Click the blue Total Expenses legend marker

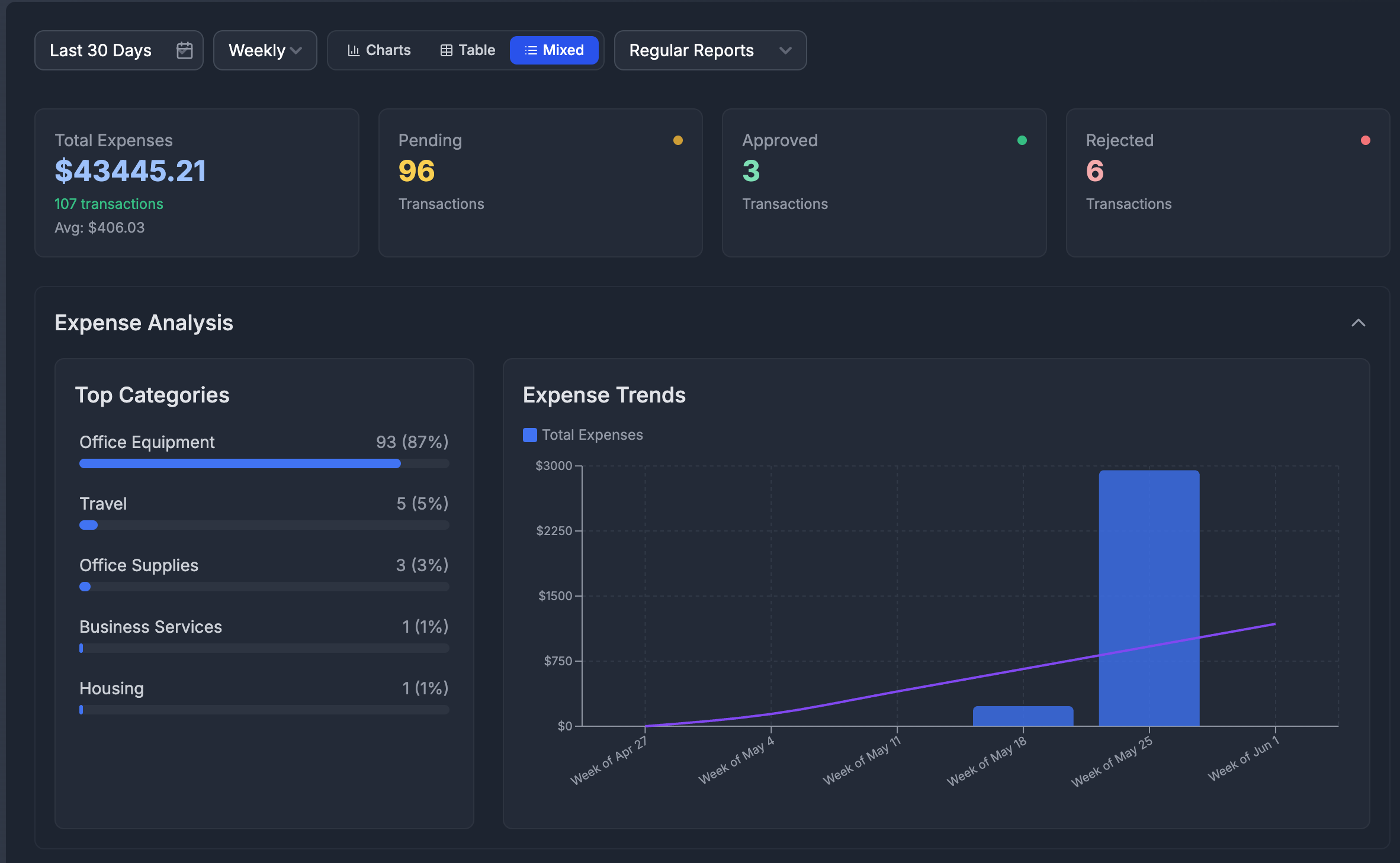529,435
